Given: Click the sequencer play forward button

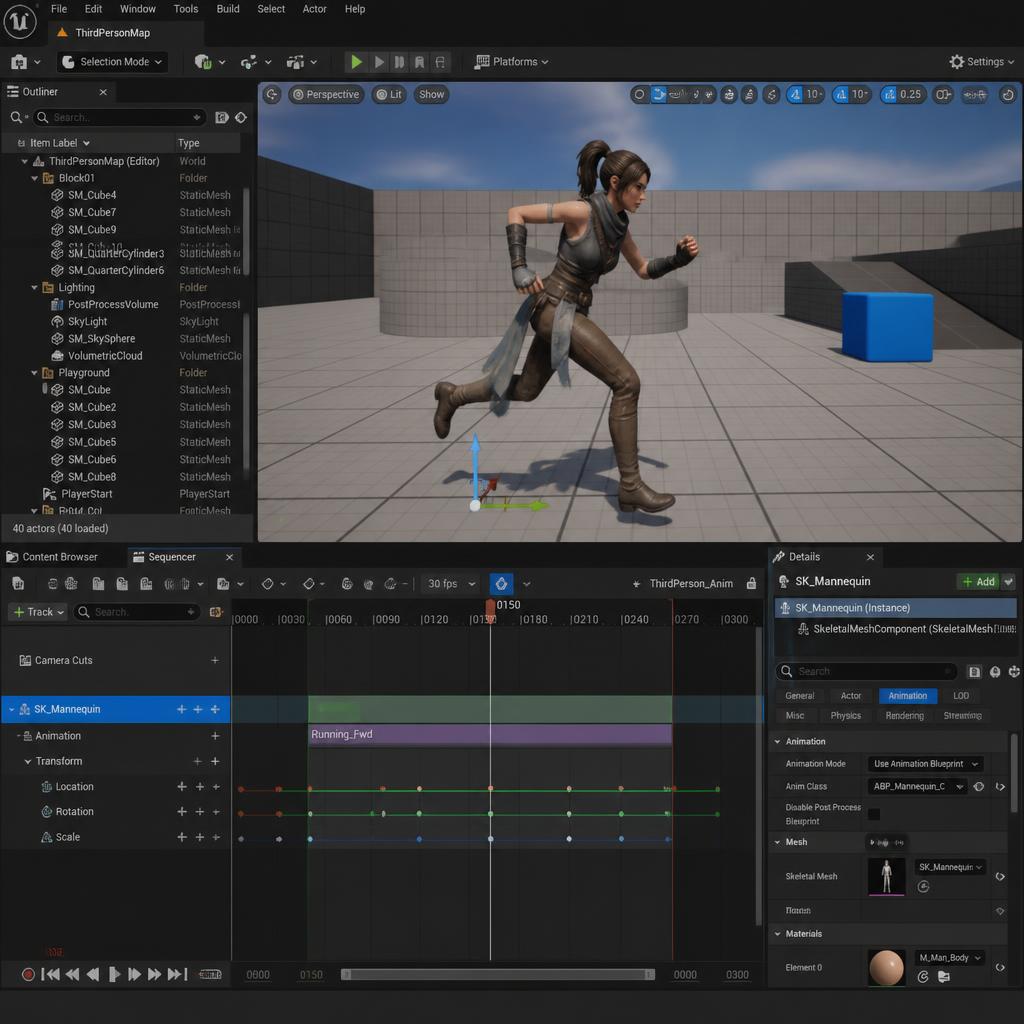Looking at the screenshot, I should pyautogui.click(x=114, y=975).
